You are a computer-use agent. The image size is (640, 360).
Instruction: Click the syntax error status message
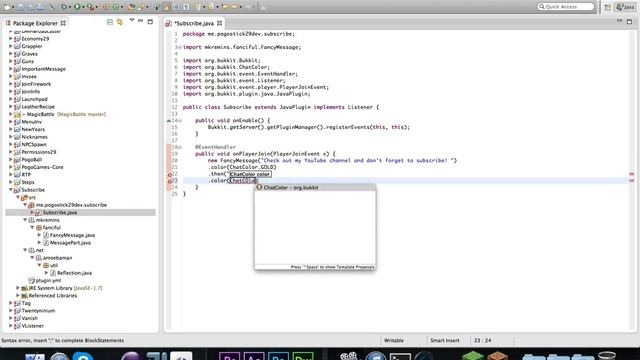(x=62, y=340)
